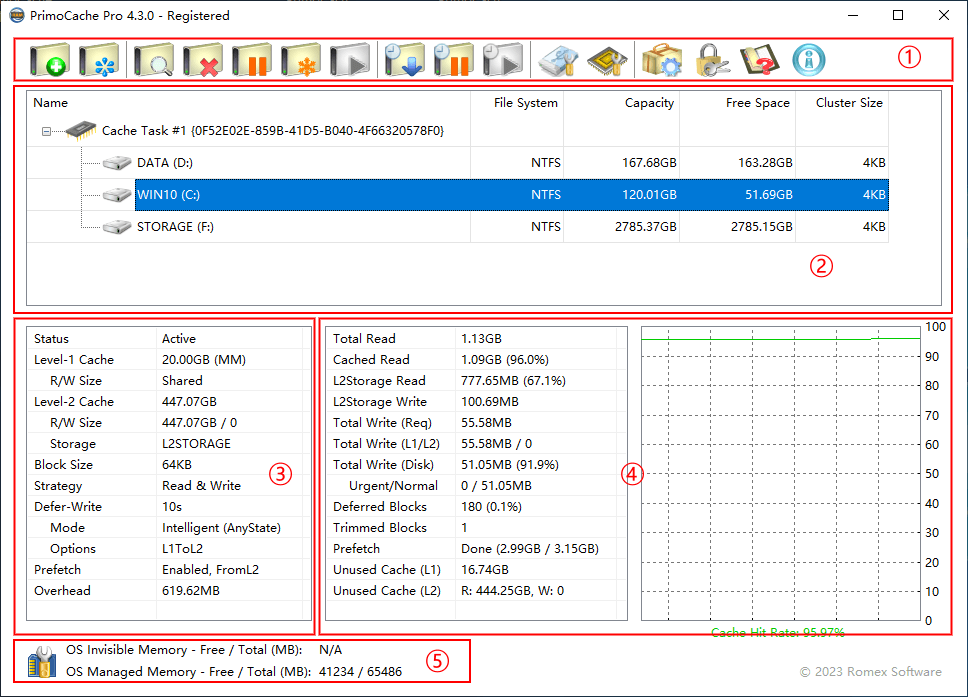Click the drive icon for WIN10 (C:)
Viewport: 968px width, 697px height.
coord(117,195)
